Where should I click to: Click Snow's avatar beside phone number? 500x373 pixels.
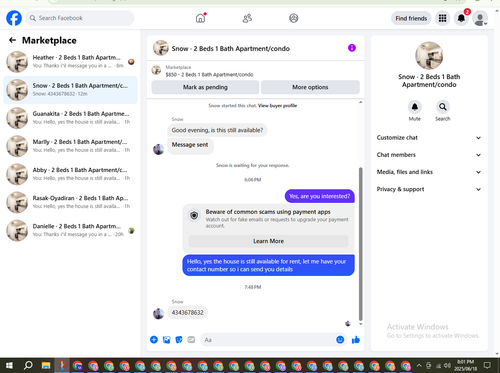pyautogui.click(x=158, y=313)
